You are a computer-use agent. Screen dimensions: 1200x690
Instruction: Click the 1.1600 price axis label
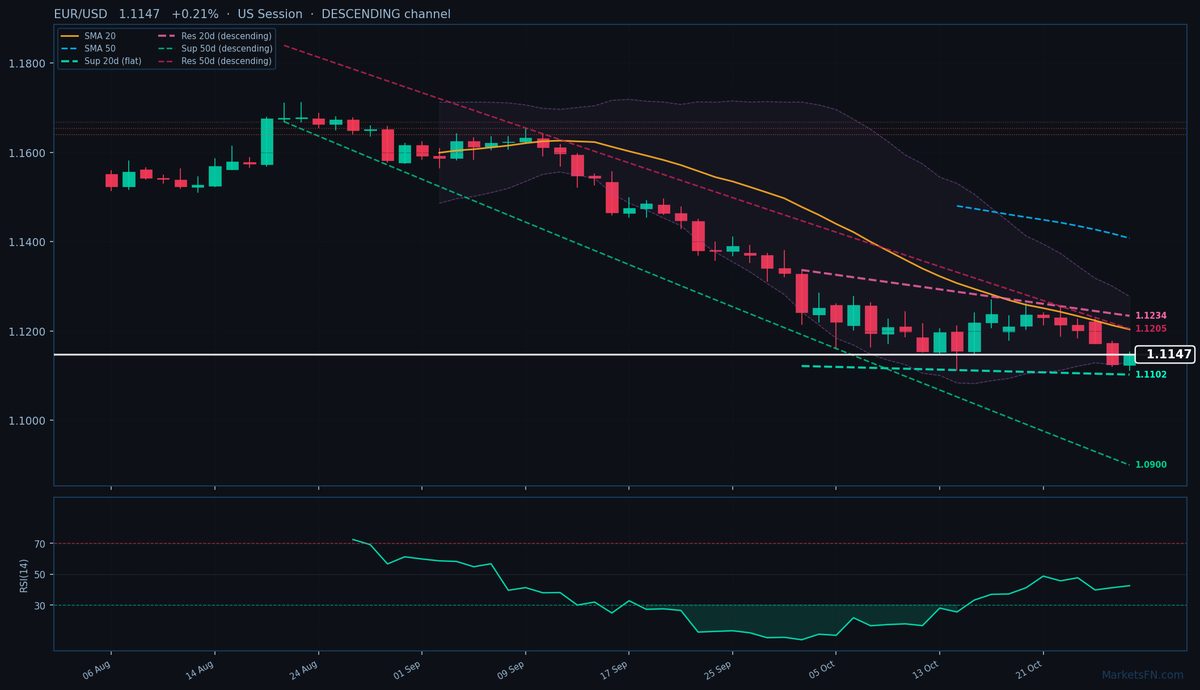click(x=27, y=153)
